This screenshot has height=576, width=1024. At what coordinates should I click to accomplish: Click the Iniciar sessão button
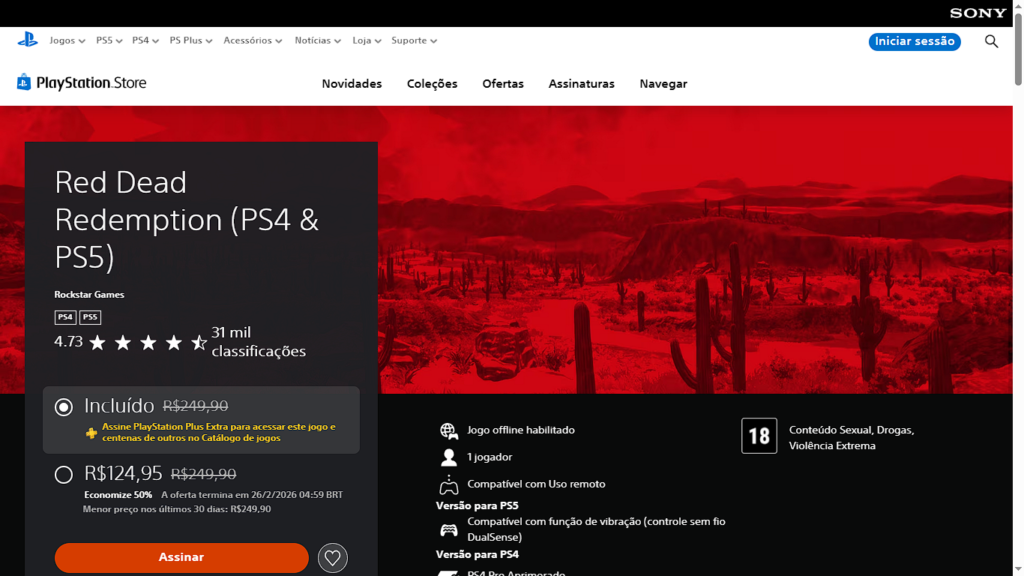914,41
